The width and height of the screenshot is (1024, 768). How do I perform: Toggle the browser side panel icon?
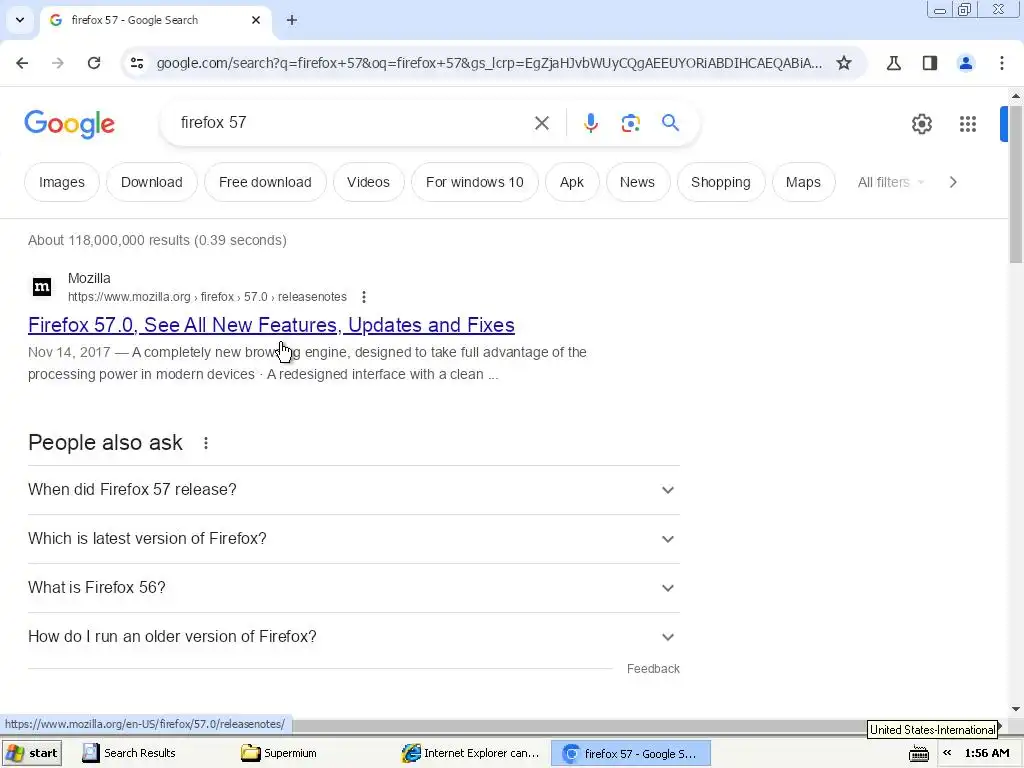click(x=929, y=63)
